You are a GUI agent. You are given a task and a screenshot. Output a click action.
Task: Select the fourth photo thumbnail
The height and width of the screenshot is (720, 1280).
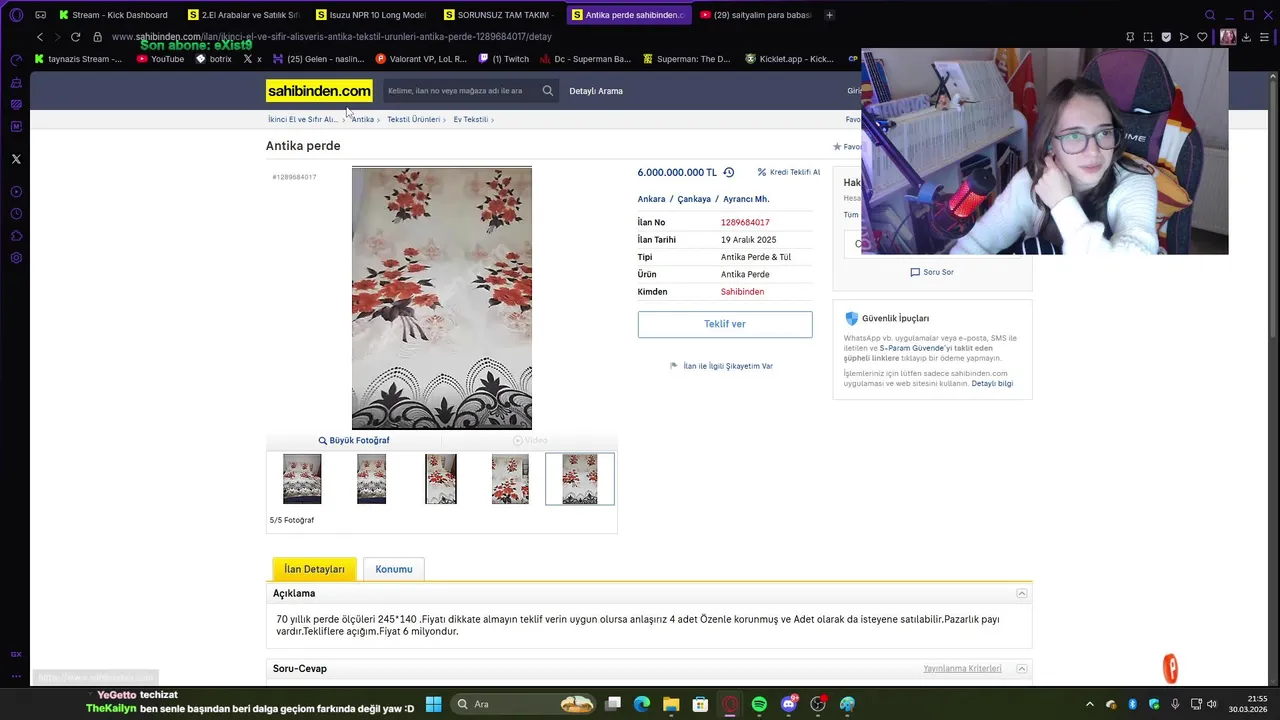[510, 479]
